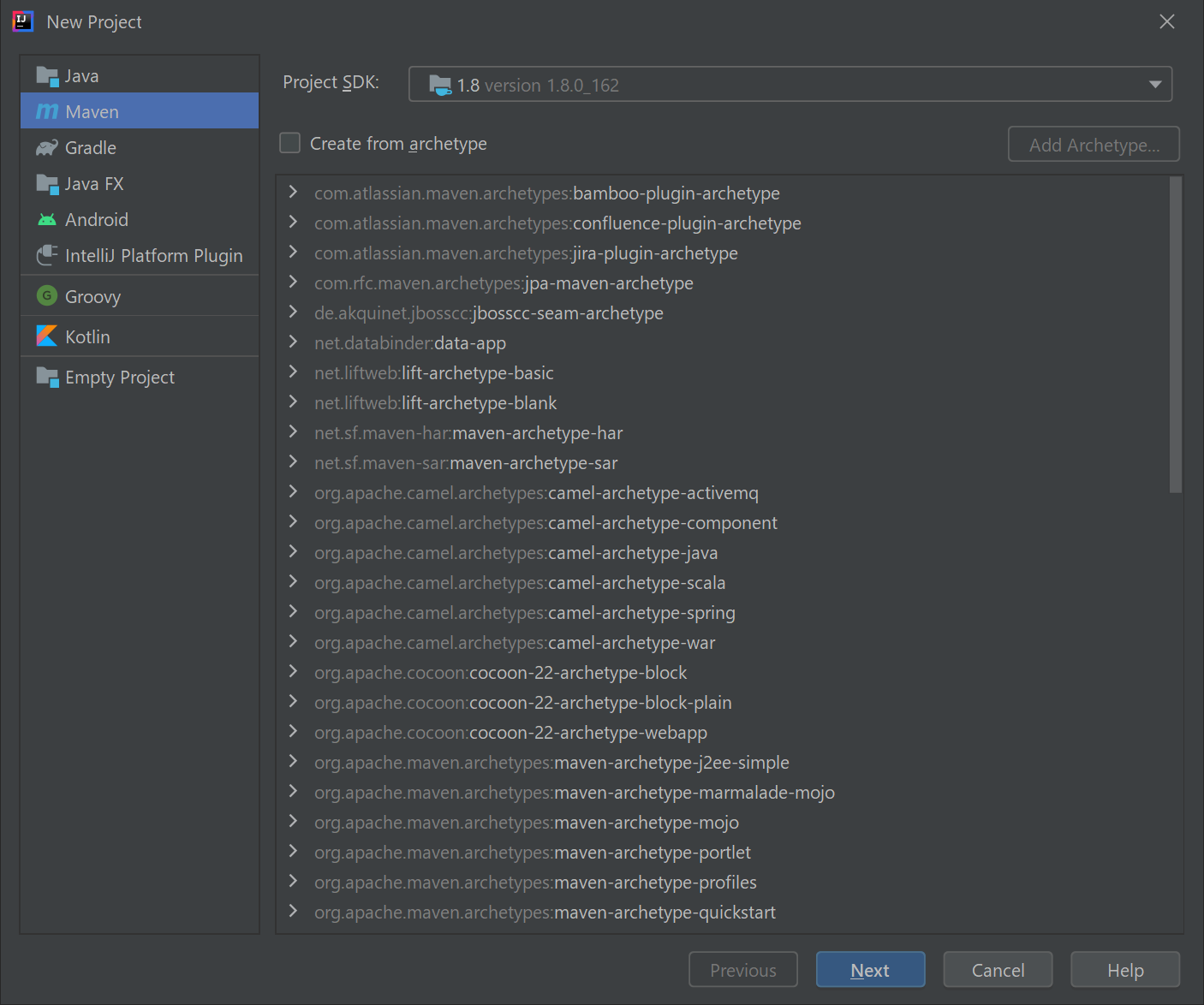Click the Previous button
Image resolution: width=1204 pixels, height=1005 pixels.
(743, 970)
